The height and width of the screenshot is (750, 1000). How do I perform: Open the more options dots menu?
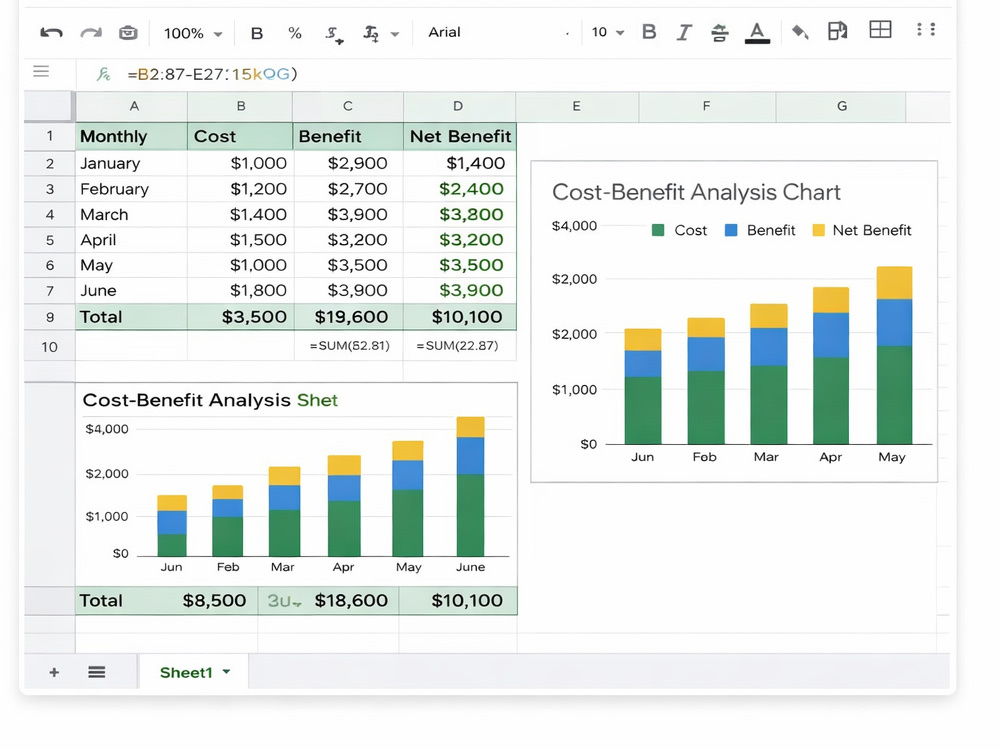click(925, 29)
